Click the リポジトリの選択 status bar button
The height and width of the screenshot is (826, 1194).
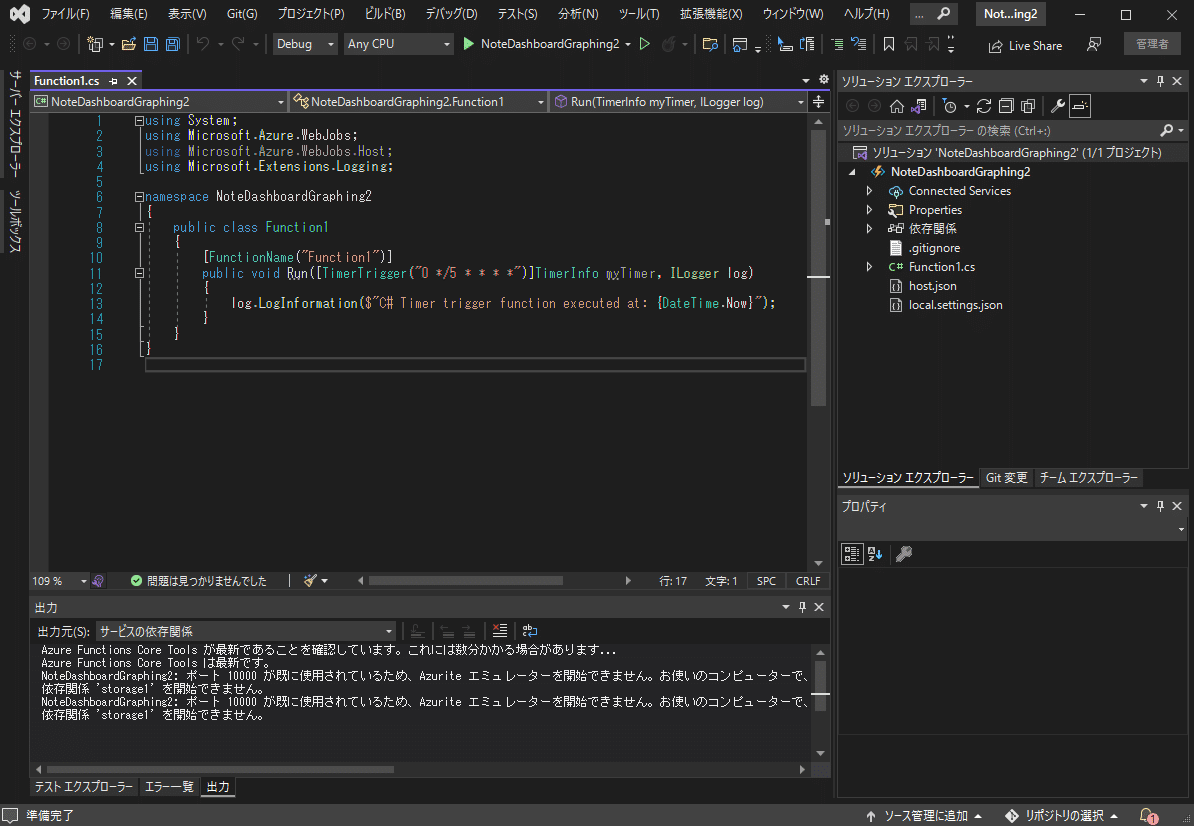click(x=1062, y=816)
